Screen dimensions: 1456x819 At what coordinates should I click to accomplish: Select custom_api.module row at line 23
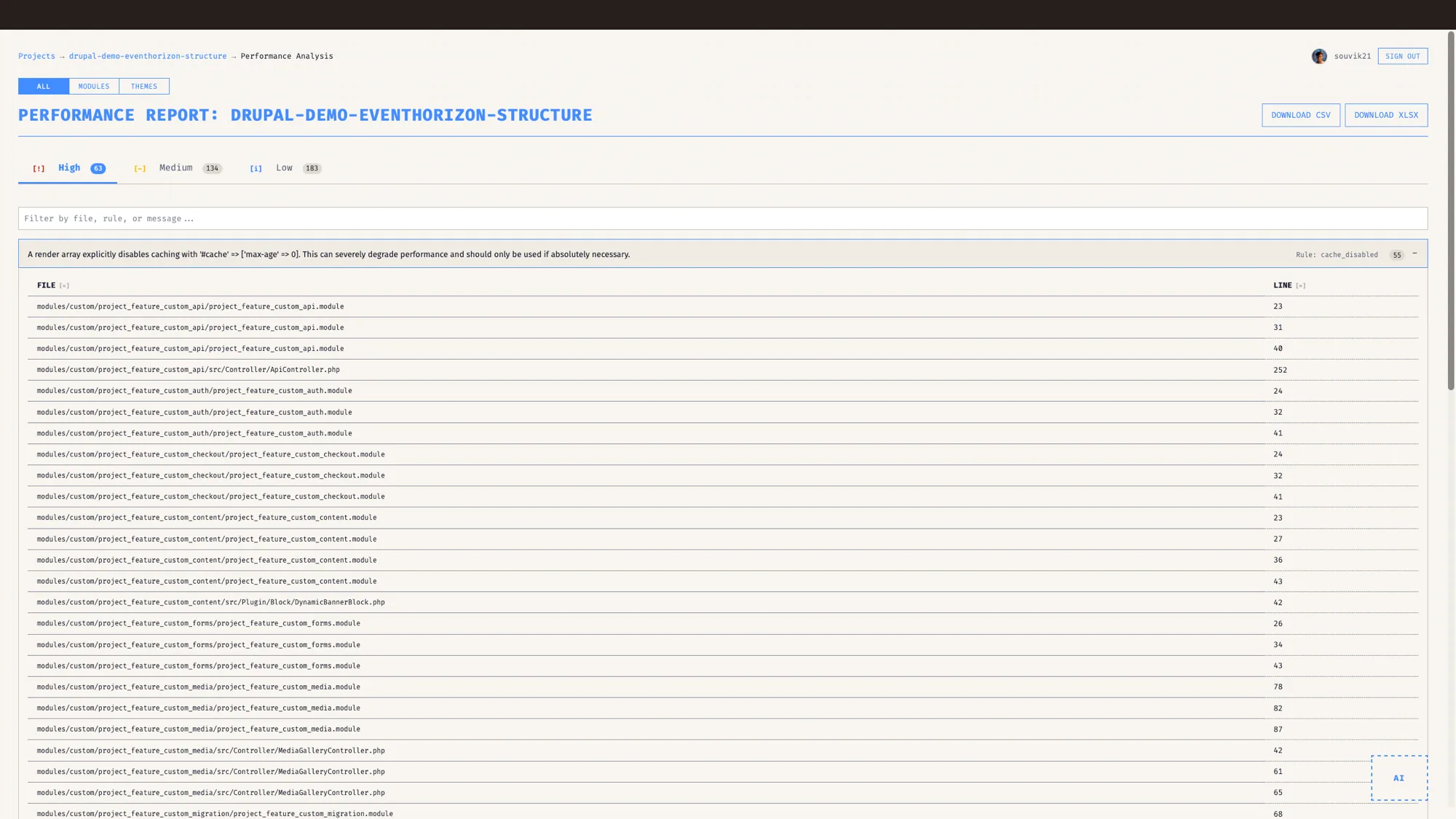point(723,306)
